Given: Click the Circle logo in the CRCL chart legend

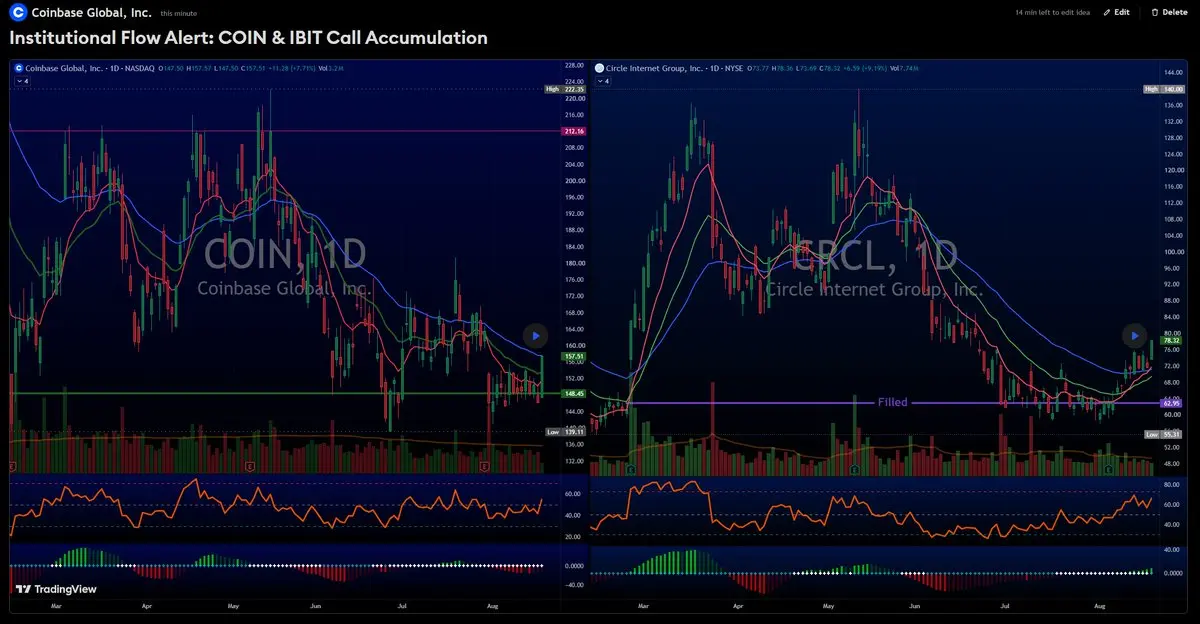Looking at the screenshot, I should tap(599, 68).
